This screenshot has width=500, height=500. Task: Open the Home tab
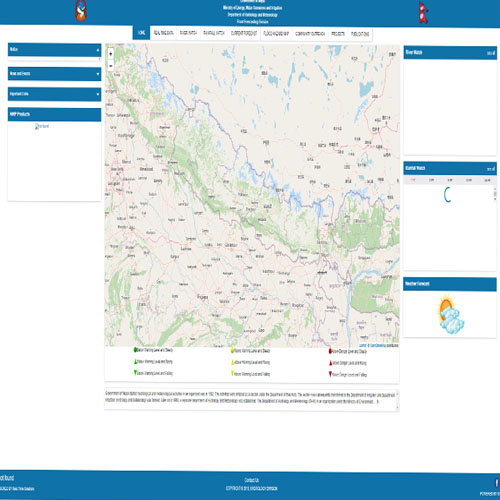click(141, 33)
